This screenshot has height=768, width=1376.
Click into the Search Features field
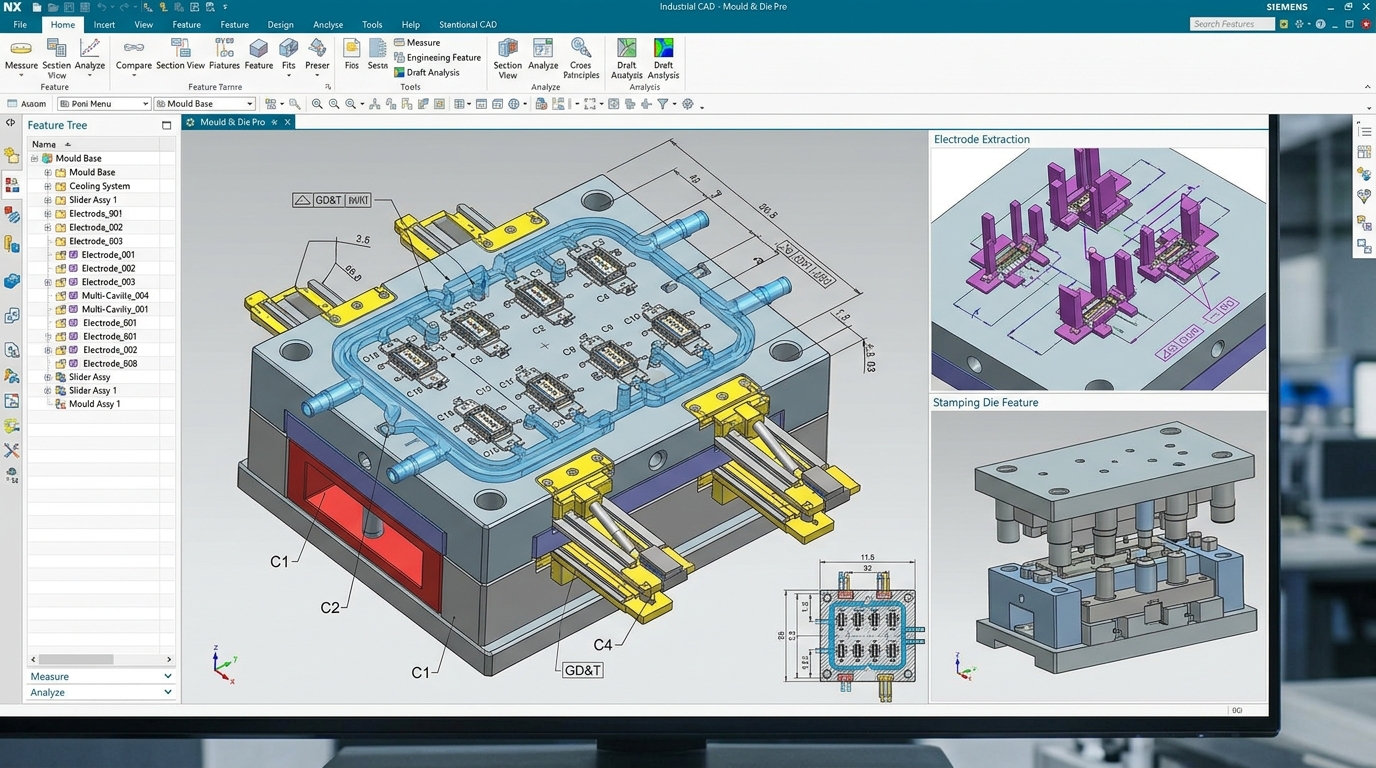tap(1232, 24)
